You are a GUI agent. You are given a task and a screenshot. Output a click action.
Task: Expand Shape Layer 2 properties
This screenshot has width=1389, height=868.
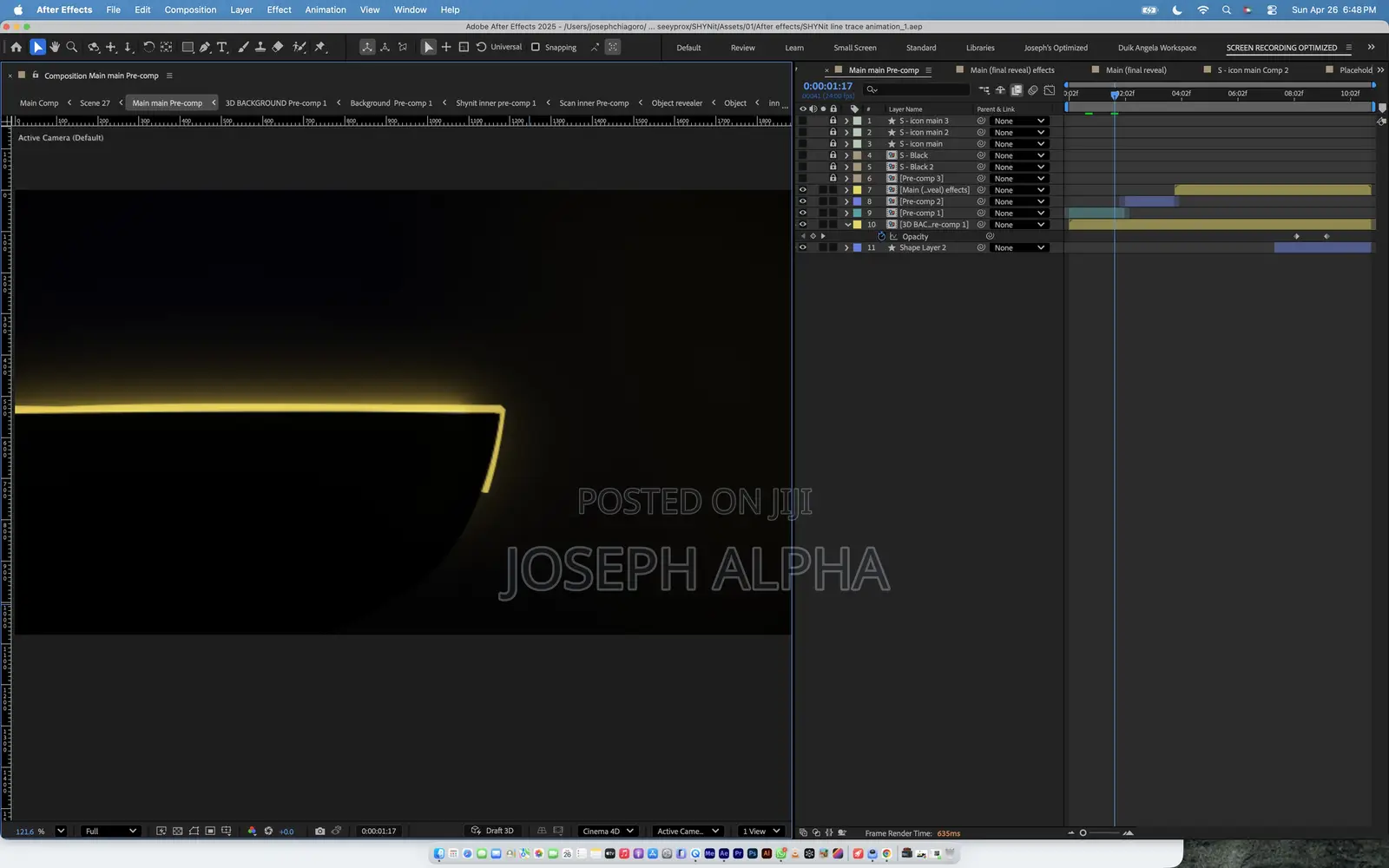pos(846,247)
